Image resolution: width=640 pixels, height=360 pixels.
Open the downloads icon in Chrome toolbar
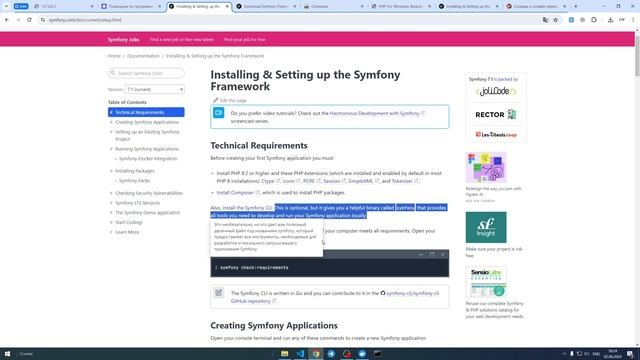coord(610,20)
